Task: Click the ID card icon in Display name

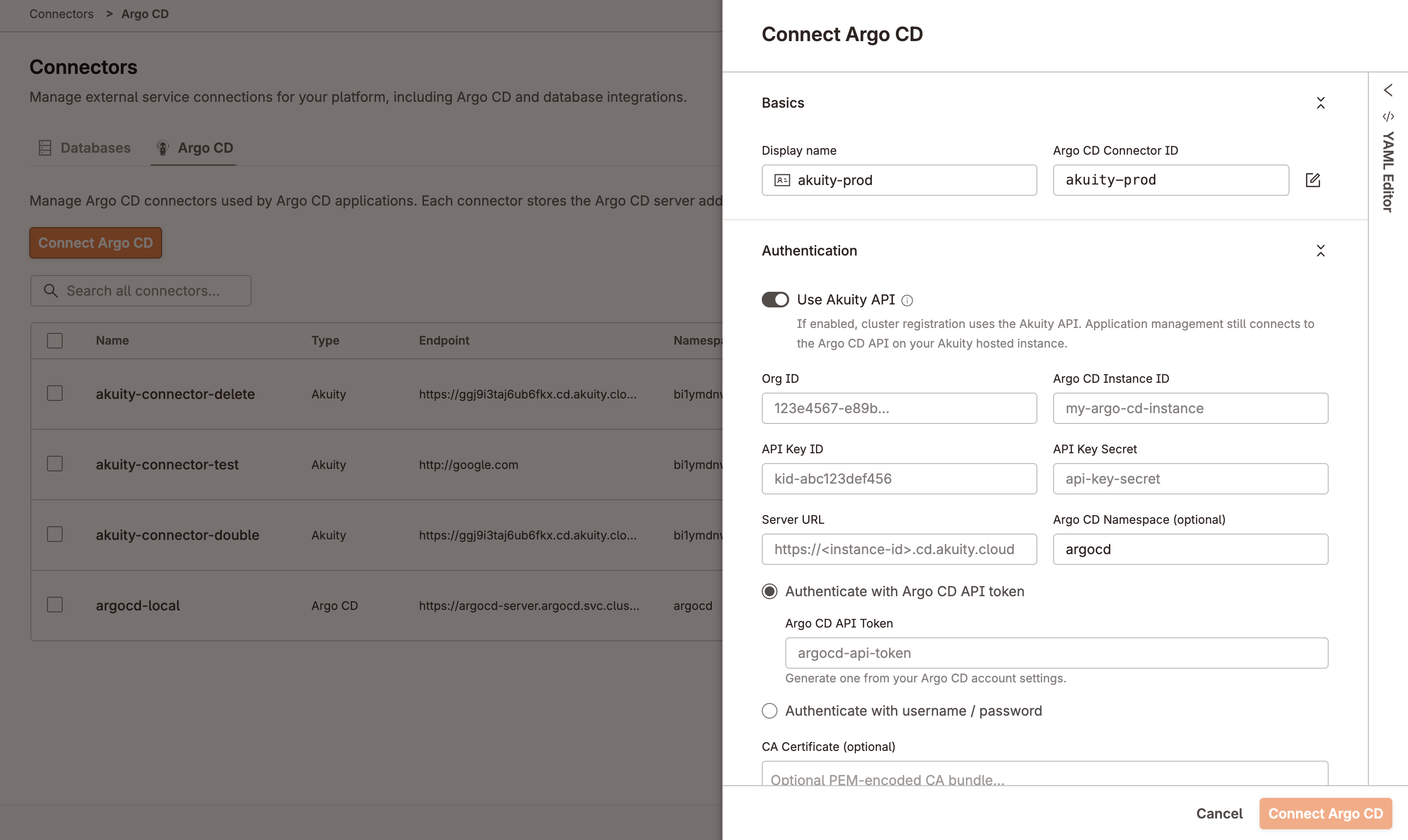Action: [782, 180]
